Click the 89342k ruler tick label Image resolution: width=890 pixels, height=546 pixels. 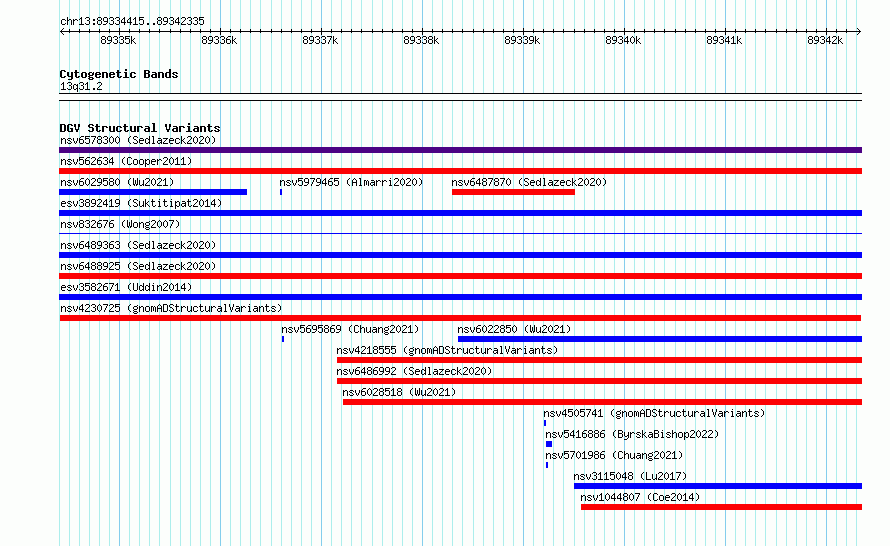point(825,40)
